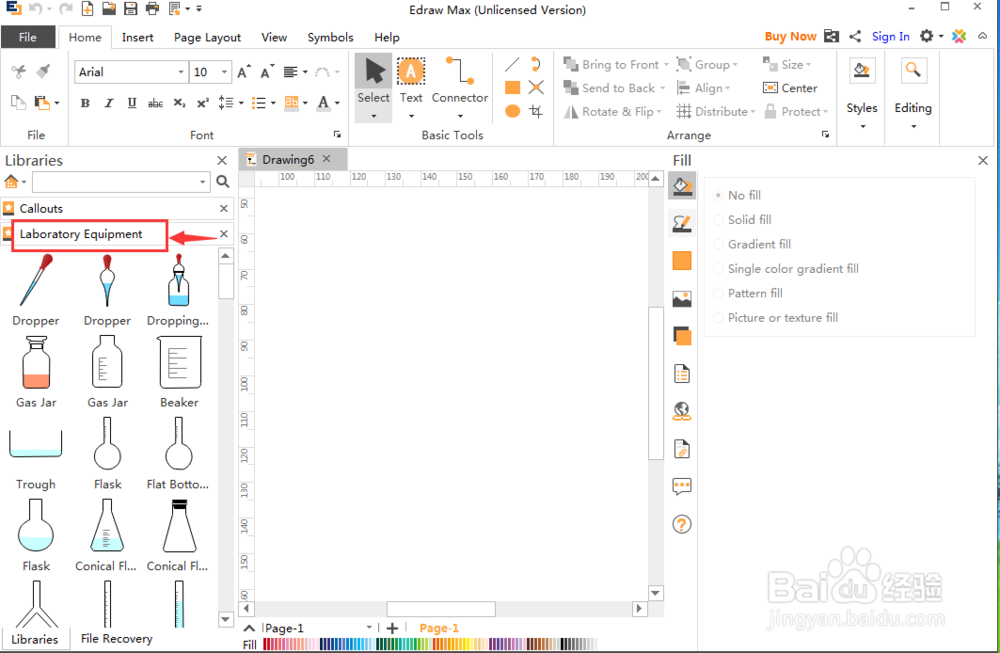Viewport: 1000px width, 653px height.
Task: Click the library search magnifier icon
Action: coord(223,182)
